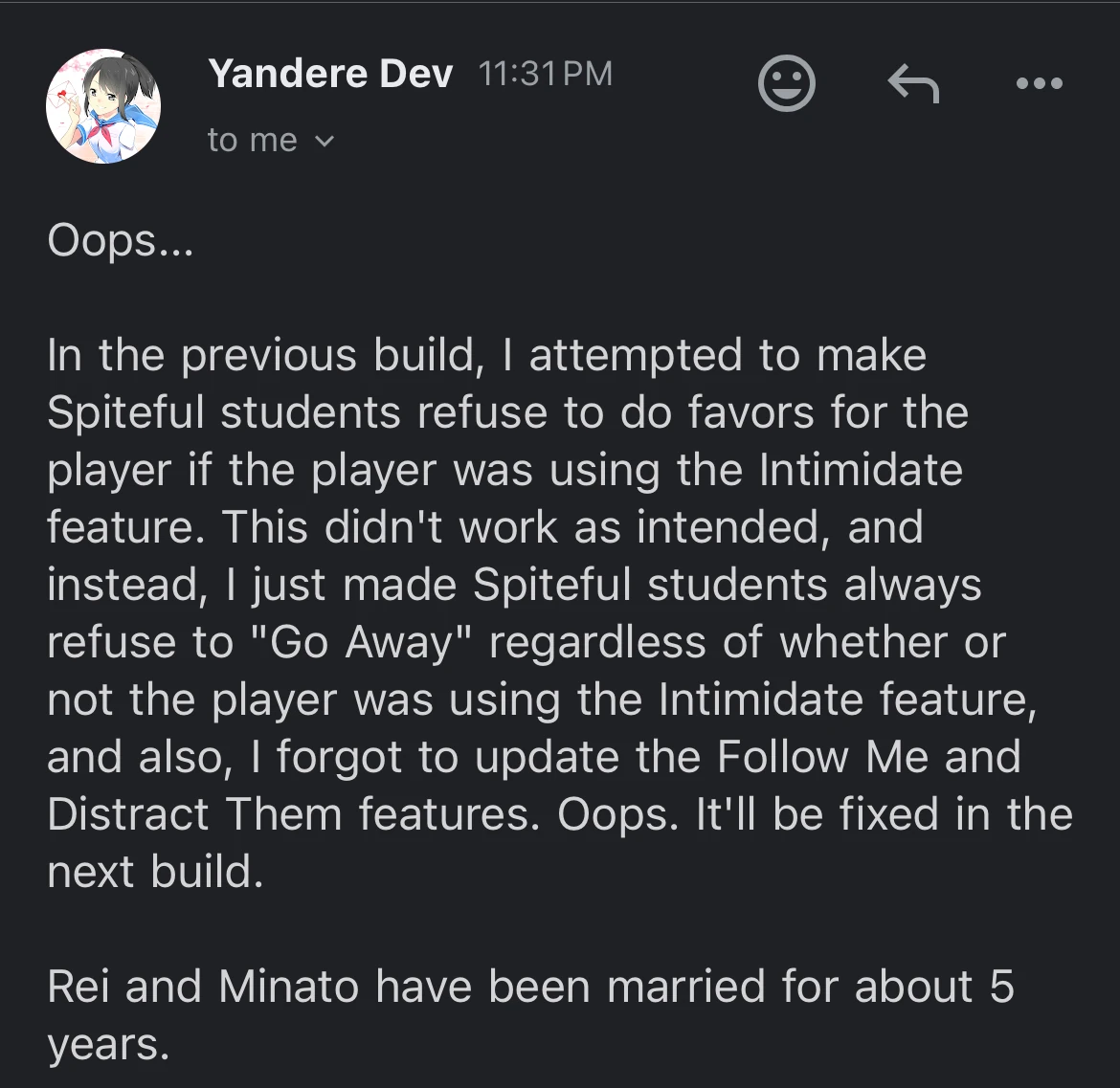Expand recipient details chevron next to "to me"
Screen dimensions: 1120x1088
[325, 142]
